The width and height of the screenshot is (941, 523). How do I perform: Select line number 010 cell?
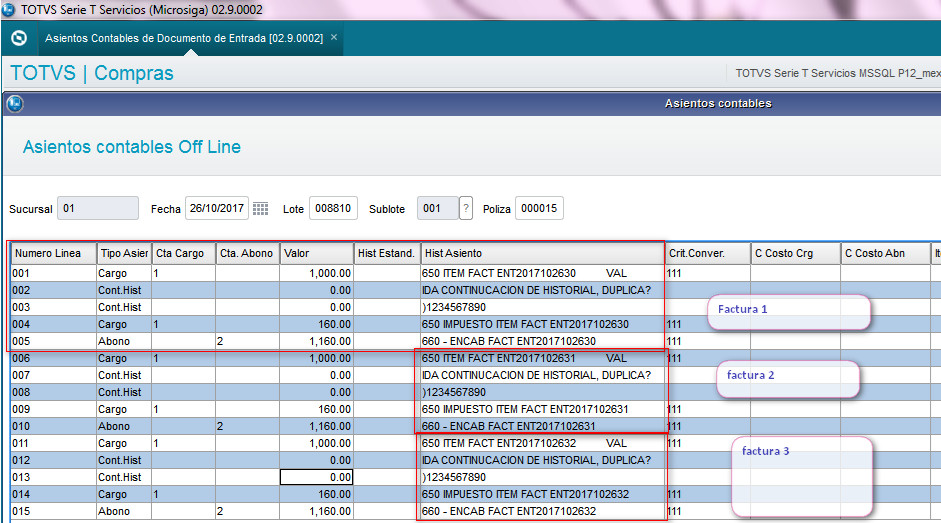point(54,426)
